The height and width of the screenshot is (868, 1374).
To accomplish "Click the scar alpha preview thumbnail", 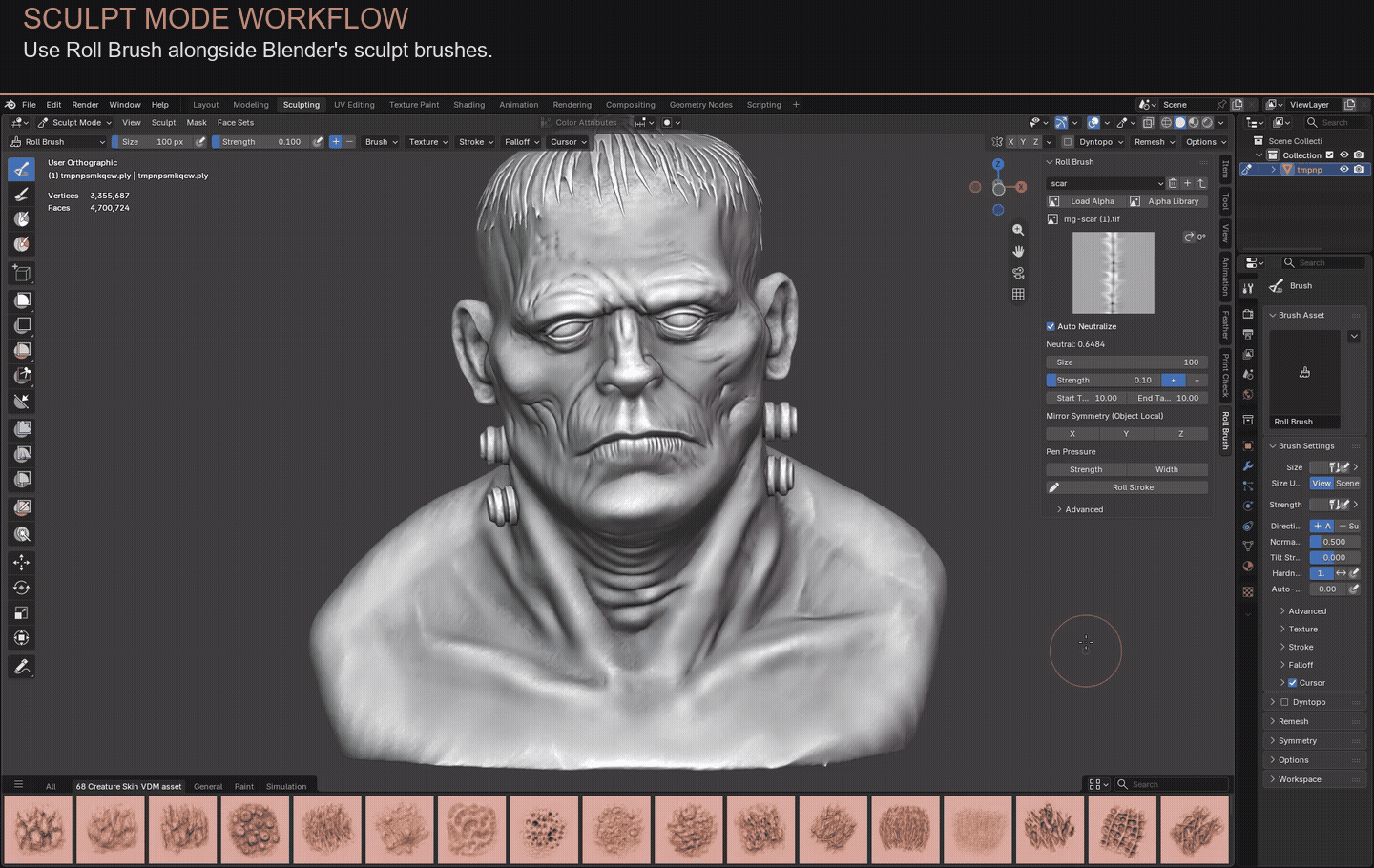I will pos(1114,273).
